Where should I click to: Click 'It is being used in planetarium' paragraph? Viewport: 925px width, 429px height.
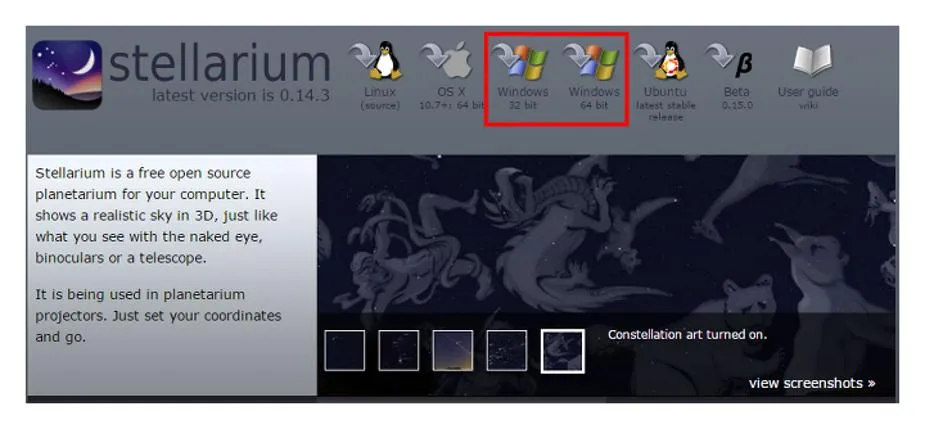tap(158, 316)
